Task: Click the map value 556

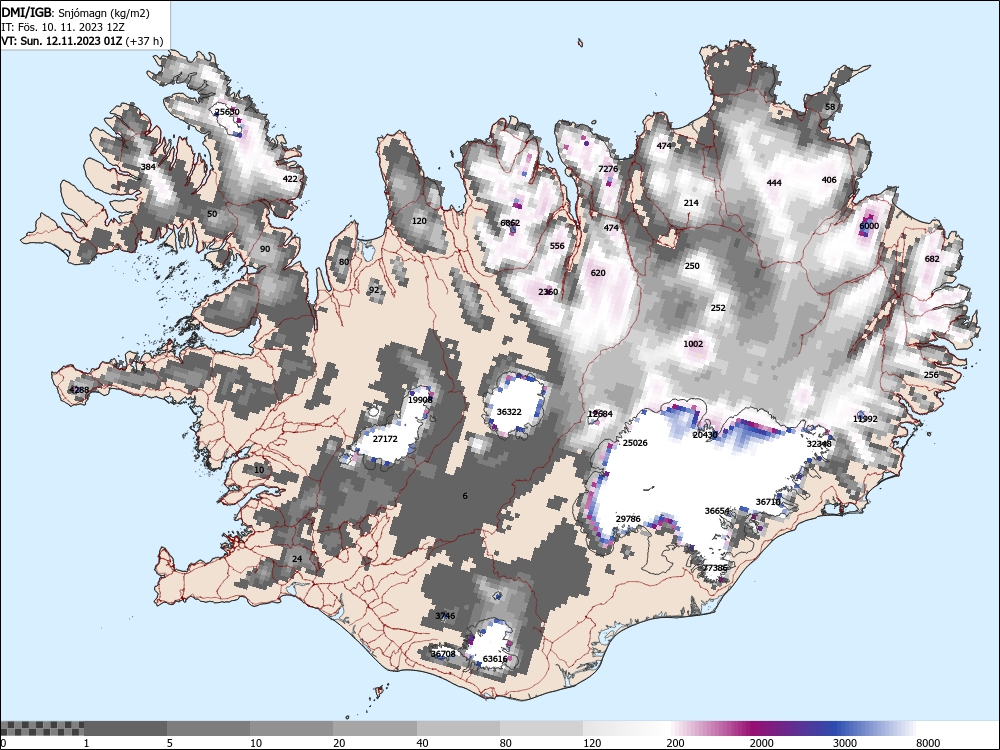Action: 557,246
